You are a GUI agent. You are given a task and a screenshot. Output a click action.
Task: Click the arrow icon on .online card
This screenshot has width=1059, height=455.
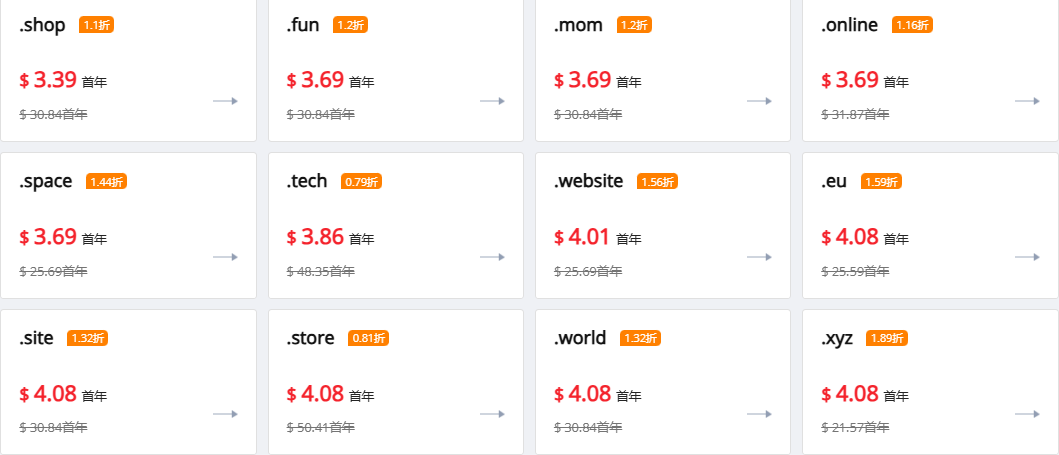click(1027, 101)
